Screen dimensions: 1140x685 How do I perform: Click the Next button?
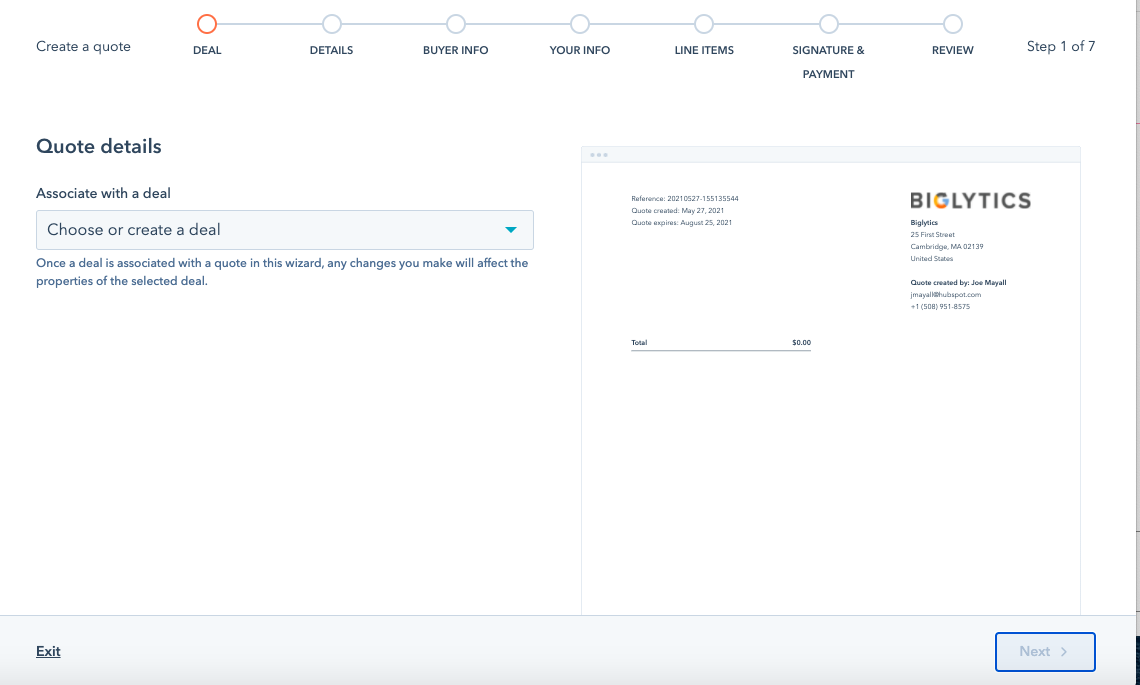coord(1045,652)
